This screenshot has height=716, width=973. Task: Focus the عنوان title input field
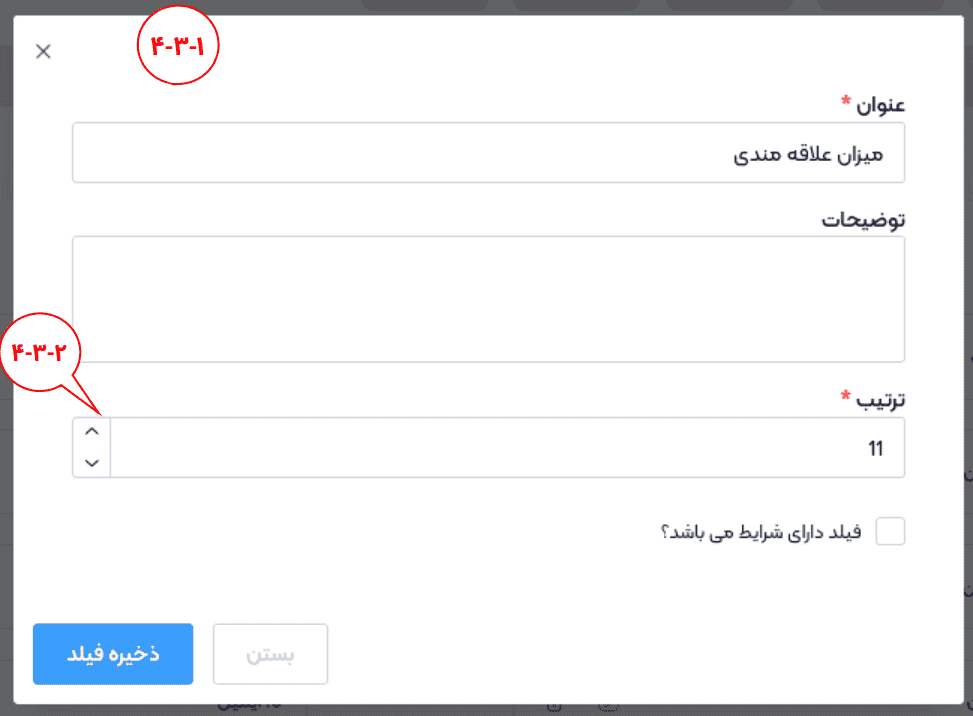[x=488, y=153]
